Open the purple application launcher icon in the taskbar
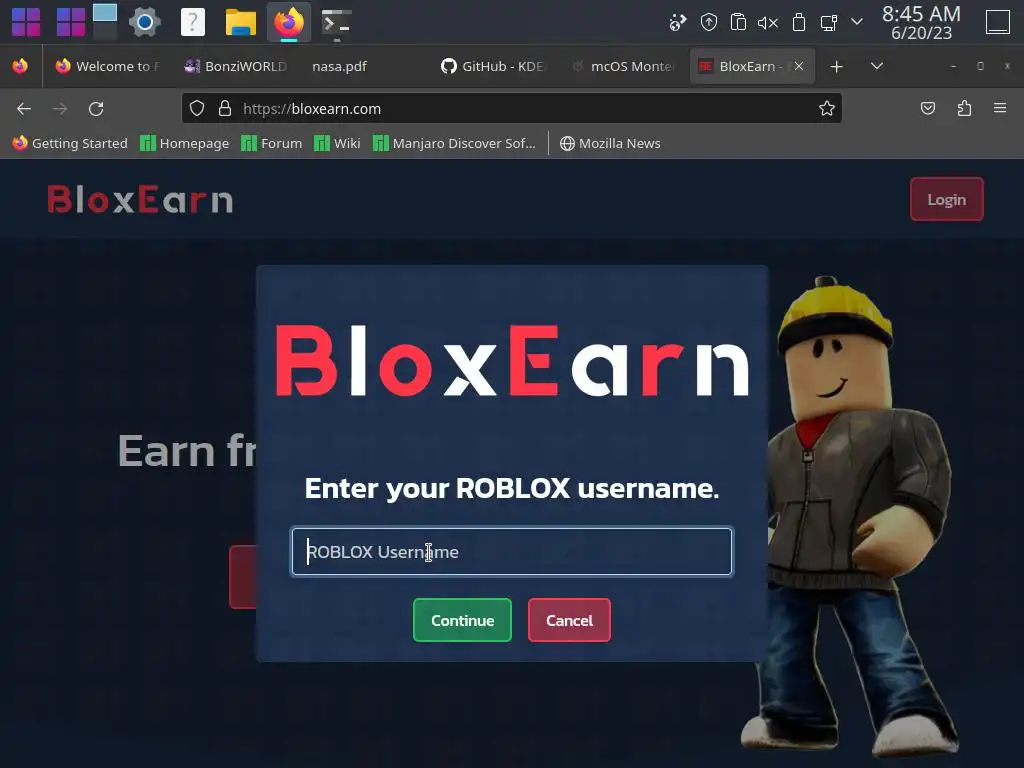The image size is (1024, 768). coord(26,22)
